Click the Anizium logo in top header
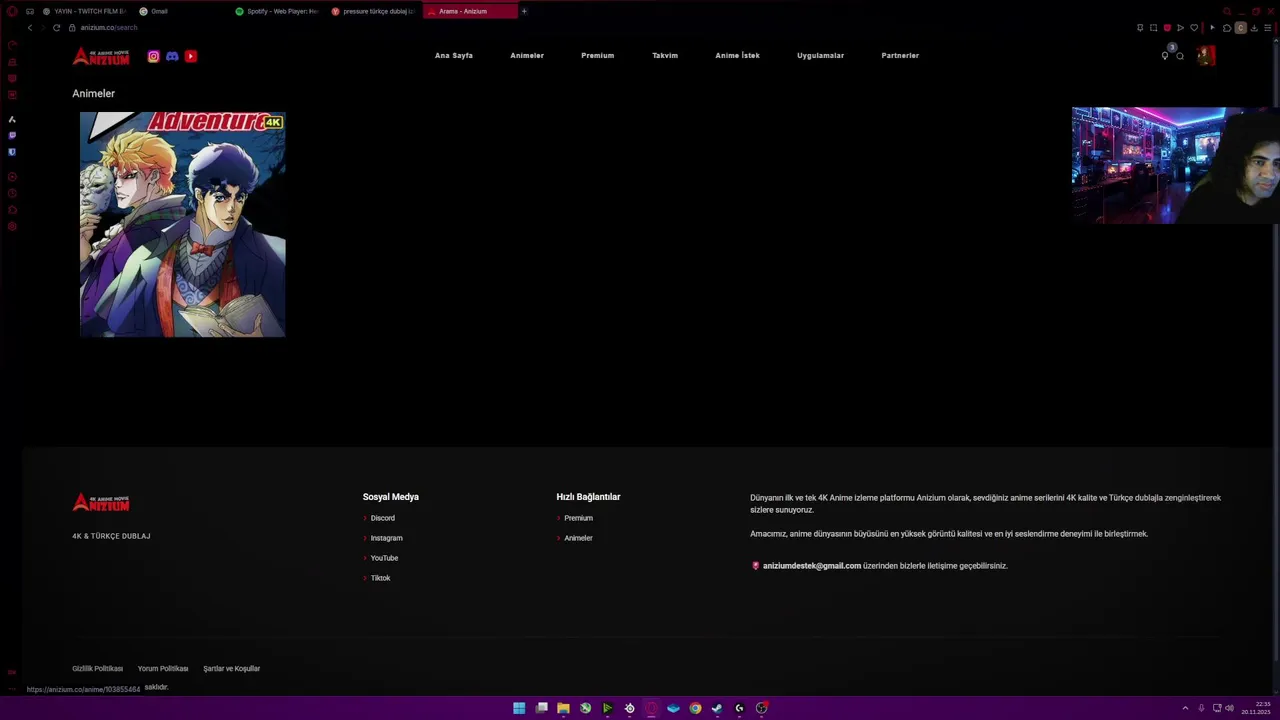The width and height of the screenshot is (1280, 720). point(101,56)
